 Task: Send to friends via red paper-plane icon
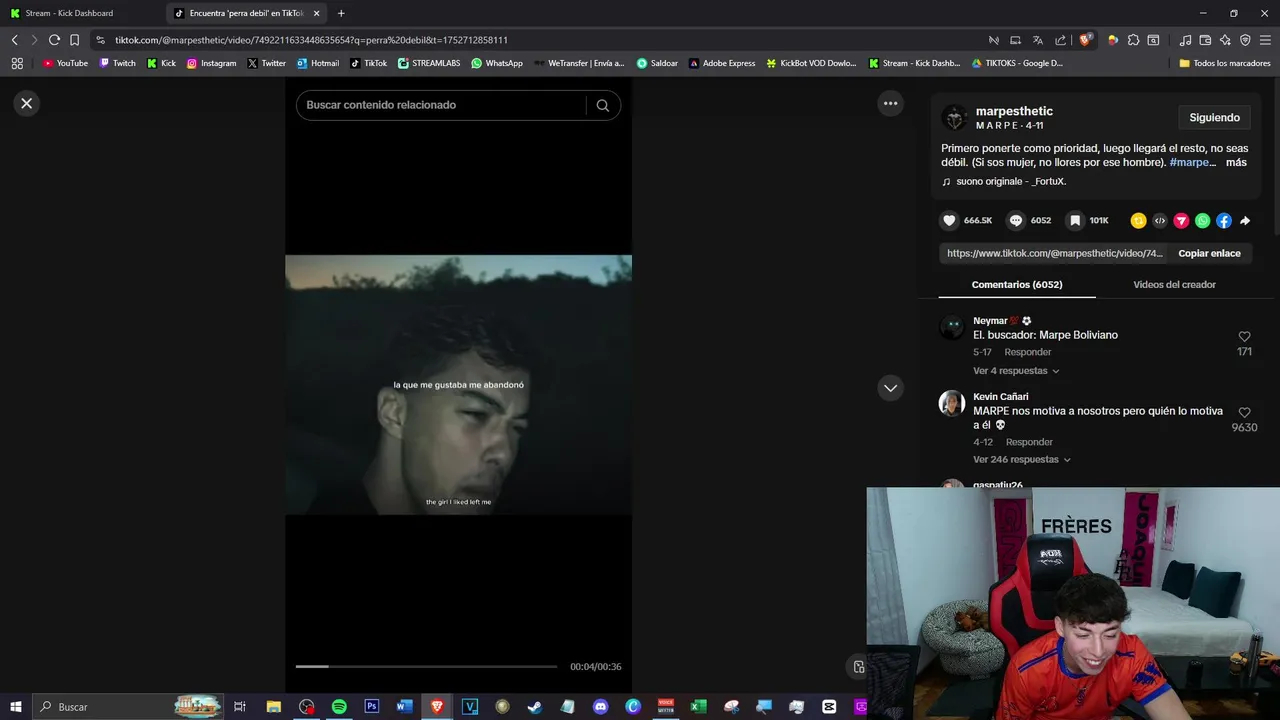[x=1181, y=221]
